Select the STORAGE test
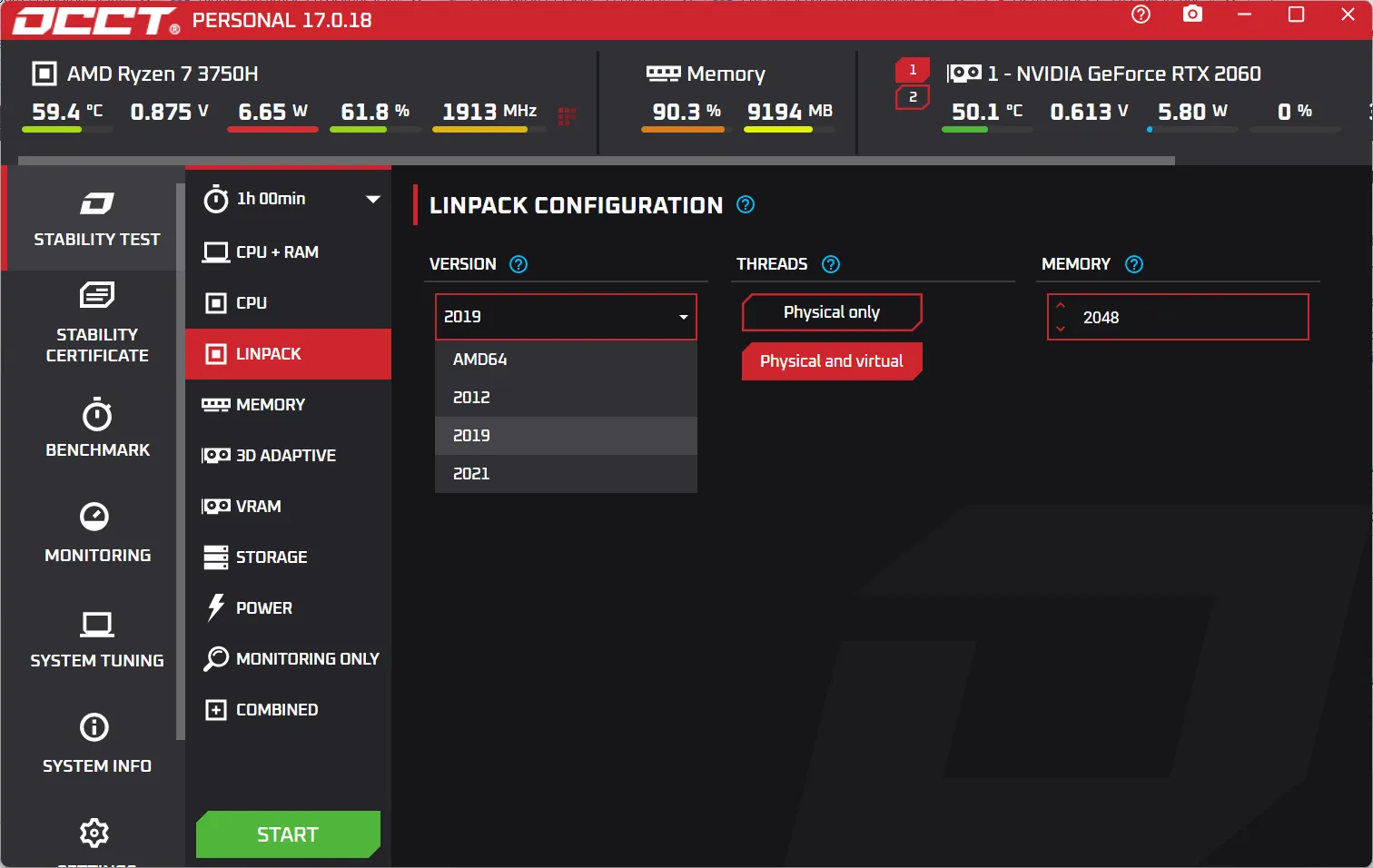 [x=288, y=557]
